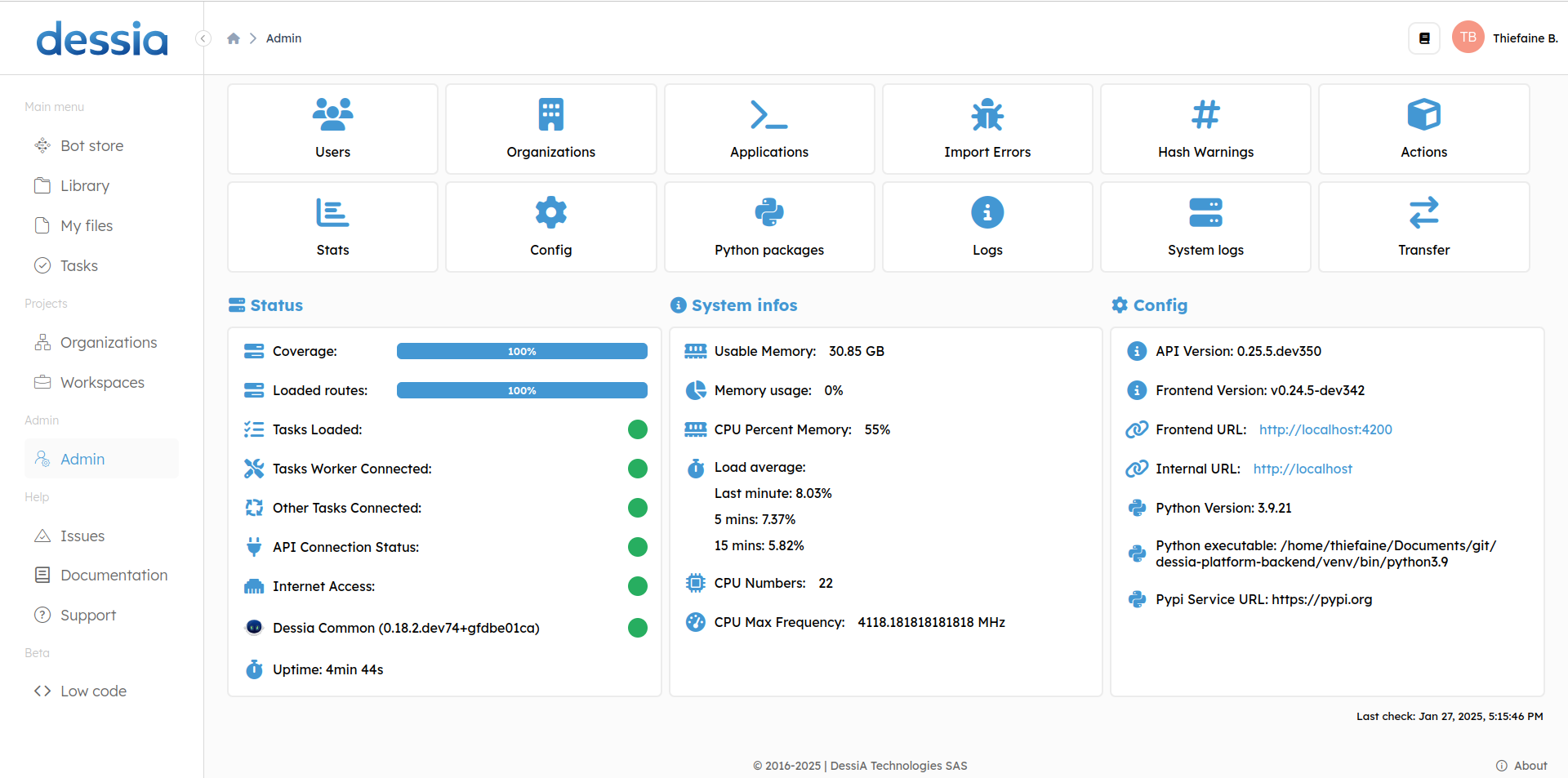Image resolution: width=1568 pixels, height=778 pixels.
Task: Open Frontend URL http://localhost:4200 link
Action: tap(1325, 429)
